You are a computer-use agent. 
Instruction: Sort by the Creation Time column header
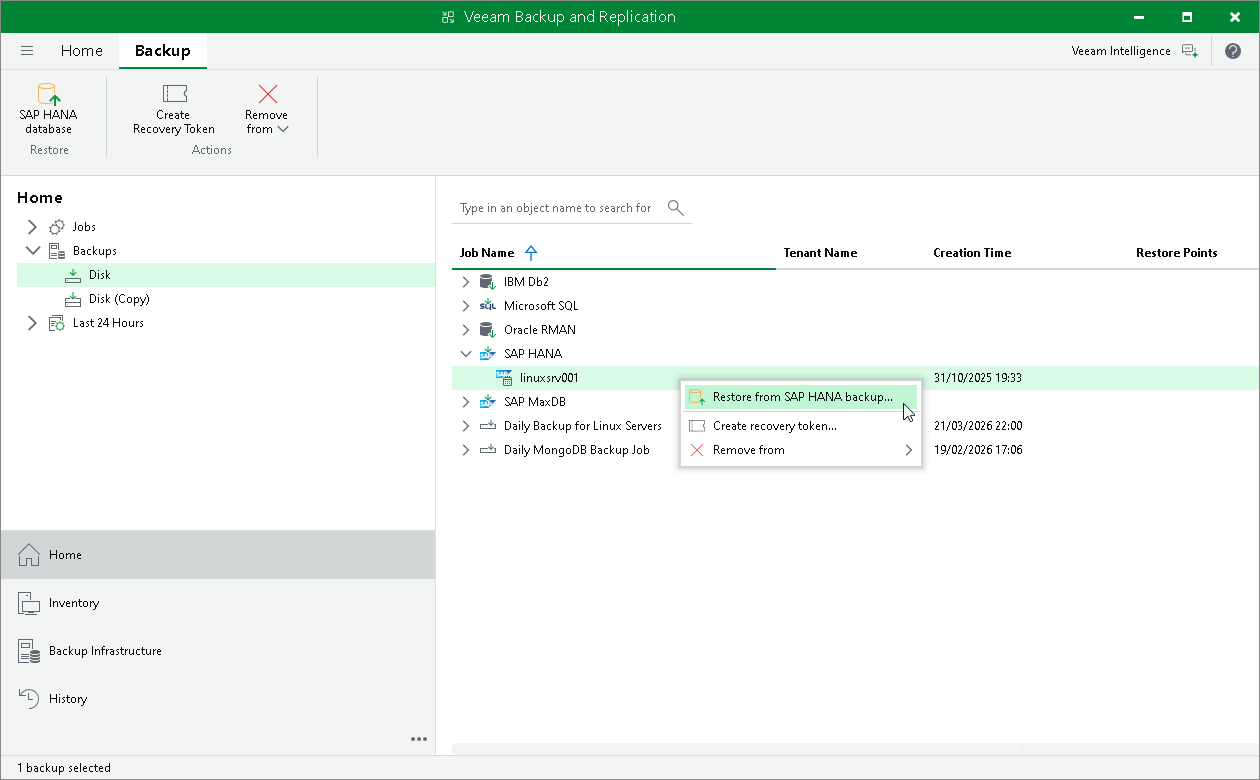pos(972,253)
